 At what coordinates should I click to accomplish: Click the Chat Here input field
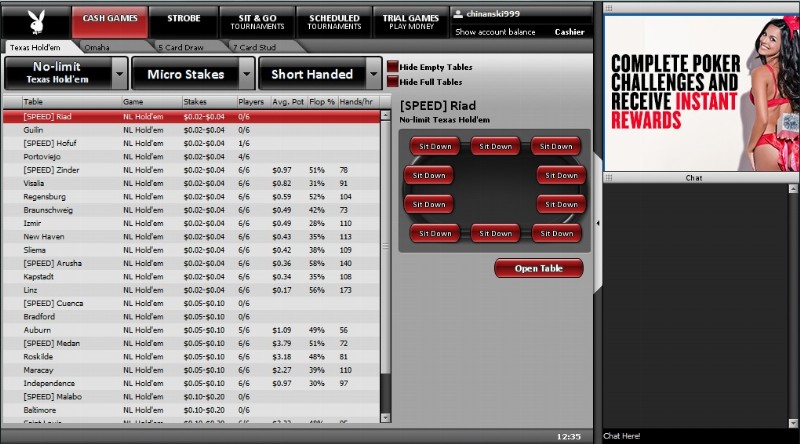pos(701,436)
